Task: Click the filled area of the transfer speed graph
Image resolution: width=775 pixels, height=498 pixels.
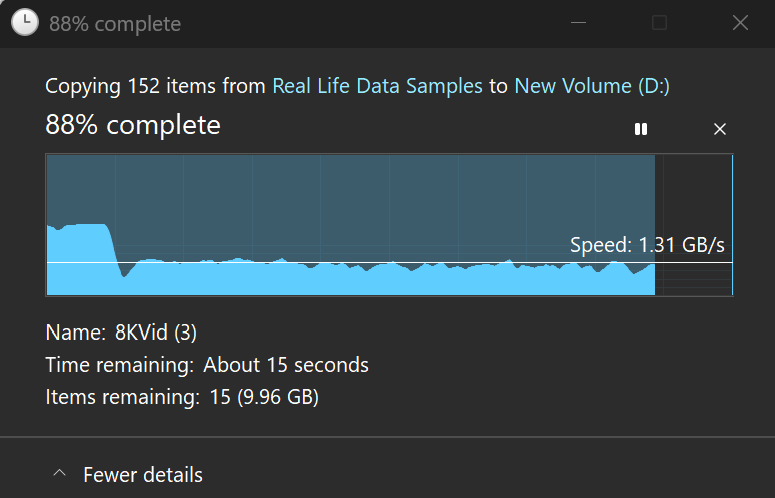Action: pos(350,280)
